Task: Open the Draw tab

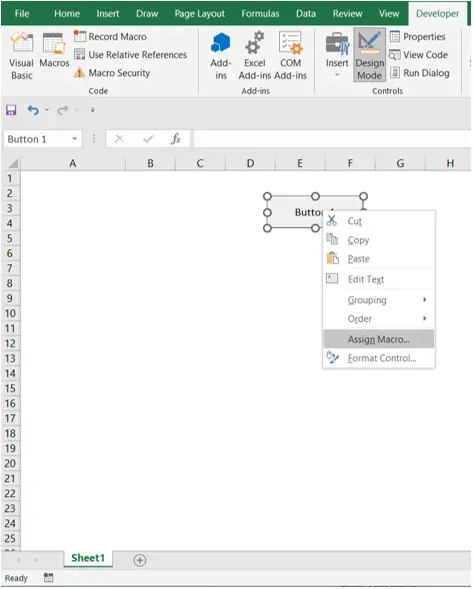Action: click(147, 14)
